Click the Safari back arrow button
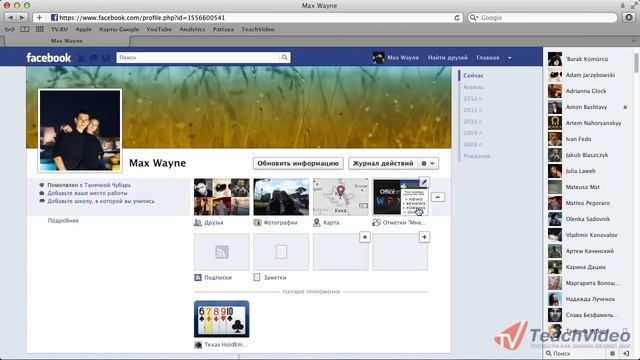The height and width of the screenshot is (360, 640). [11, 18]
